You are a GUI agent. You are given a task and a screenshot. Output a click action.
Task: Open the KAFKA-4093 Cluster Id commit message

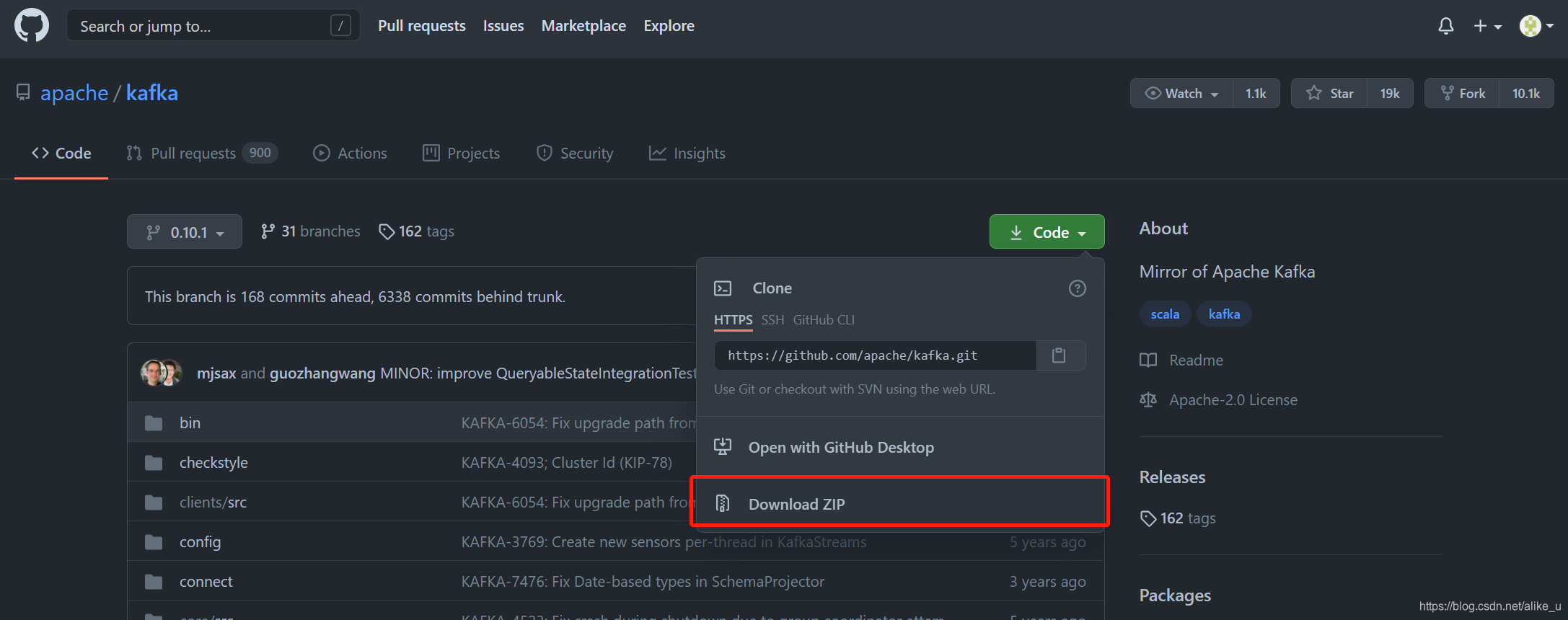pos(567,463)
